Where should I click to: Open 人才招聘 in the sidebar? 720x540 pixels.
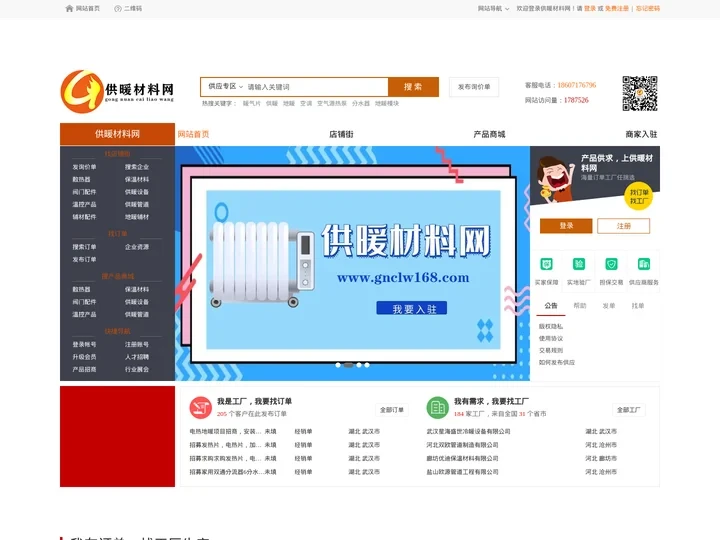pyautogui.click(x=137, y=357)
